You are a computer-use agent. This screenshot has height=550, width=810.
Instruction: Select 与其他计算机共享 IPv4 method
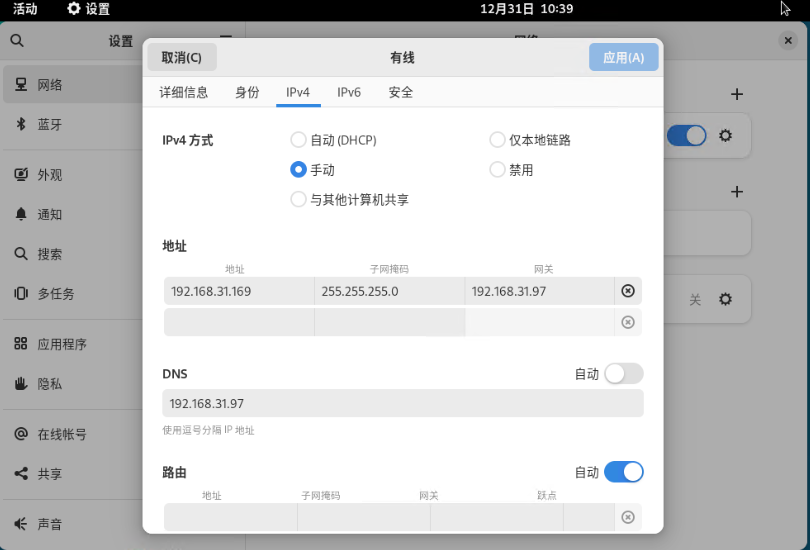350,199
